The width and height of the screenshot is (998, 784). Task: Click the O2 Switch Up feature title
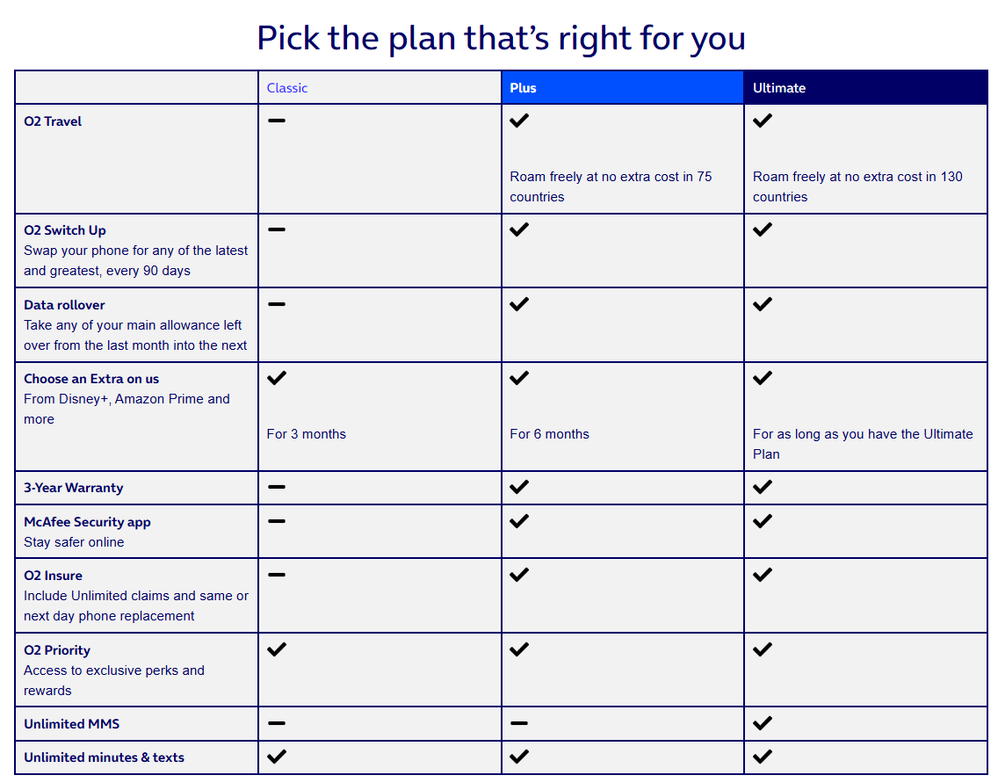[65, 230]
